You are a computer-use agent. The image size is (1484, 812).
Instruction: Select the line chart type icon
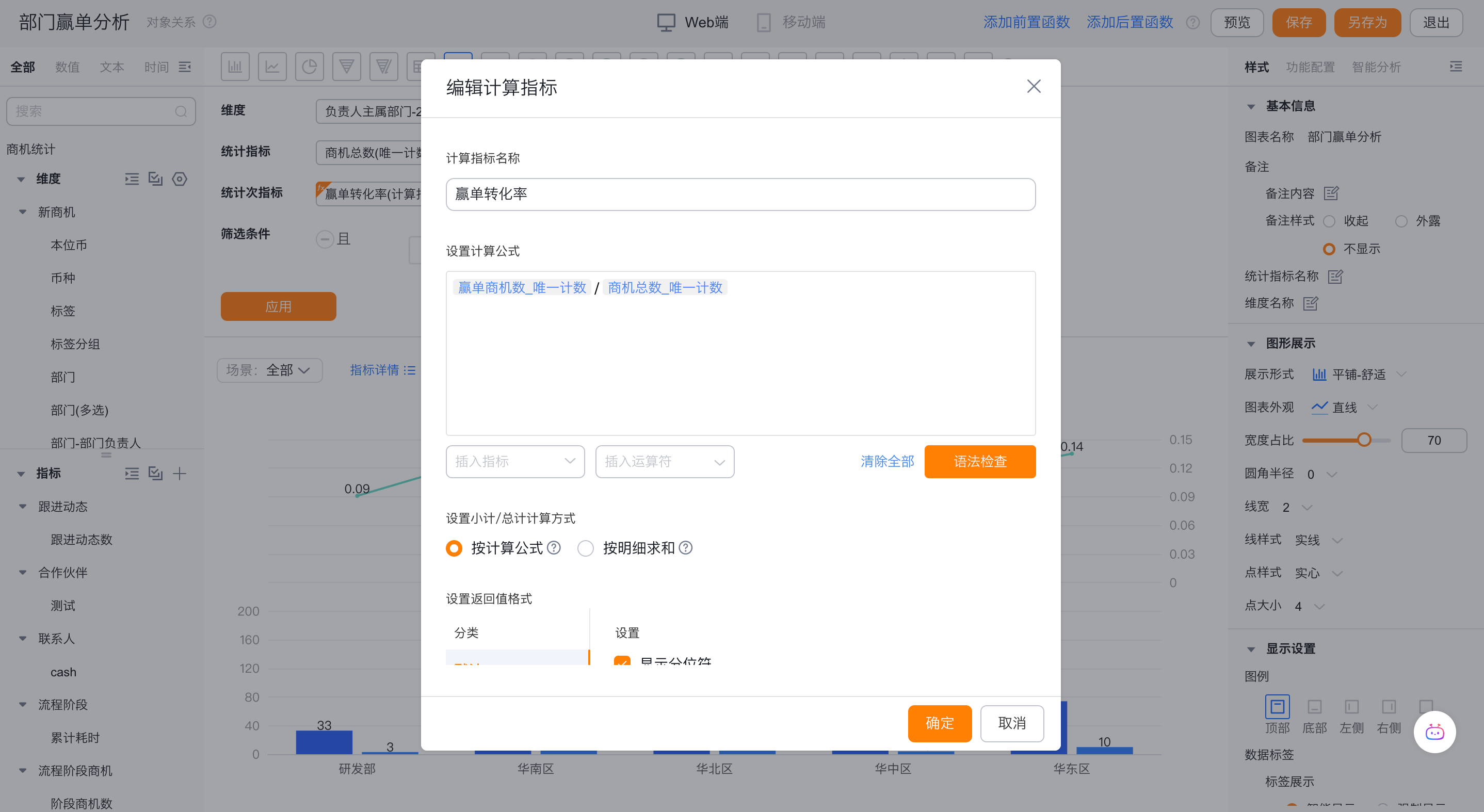tap(272, 67)
